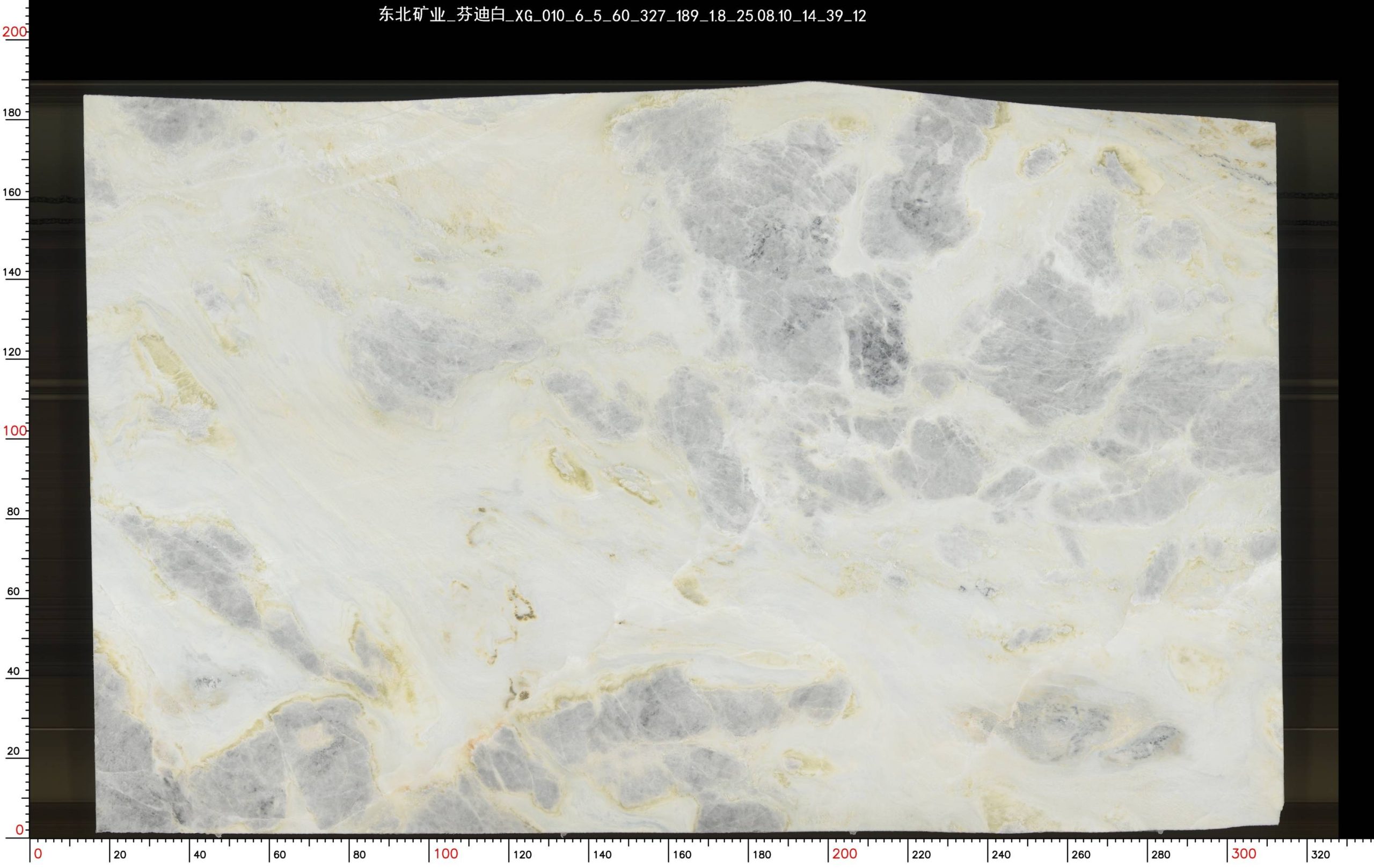Screen dimensions: 1374x868
Task: Click the 240 label on horizontal ruler
Action: click(x=1001, y=855)
